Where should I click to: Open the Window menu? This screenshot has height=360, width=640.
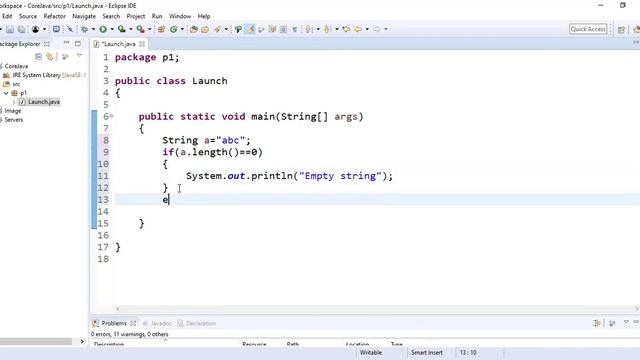(180, 16)
